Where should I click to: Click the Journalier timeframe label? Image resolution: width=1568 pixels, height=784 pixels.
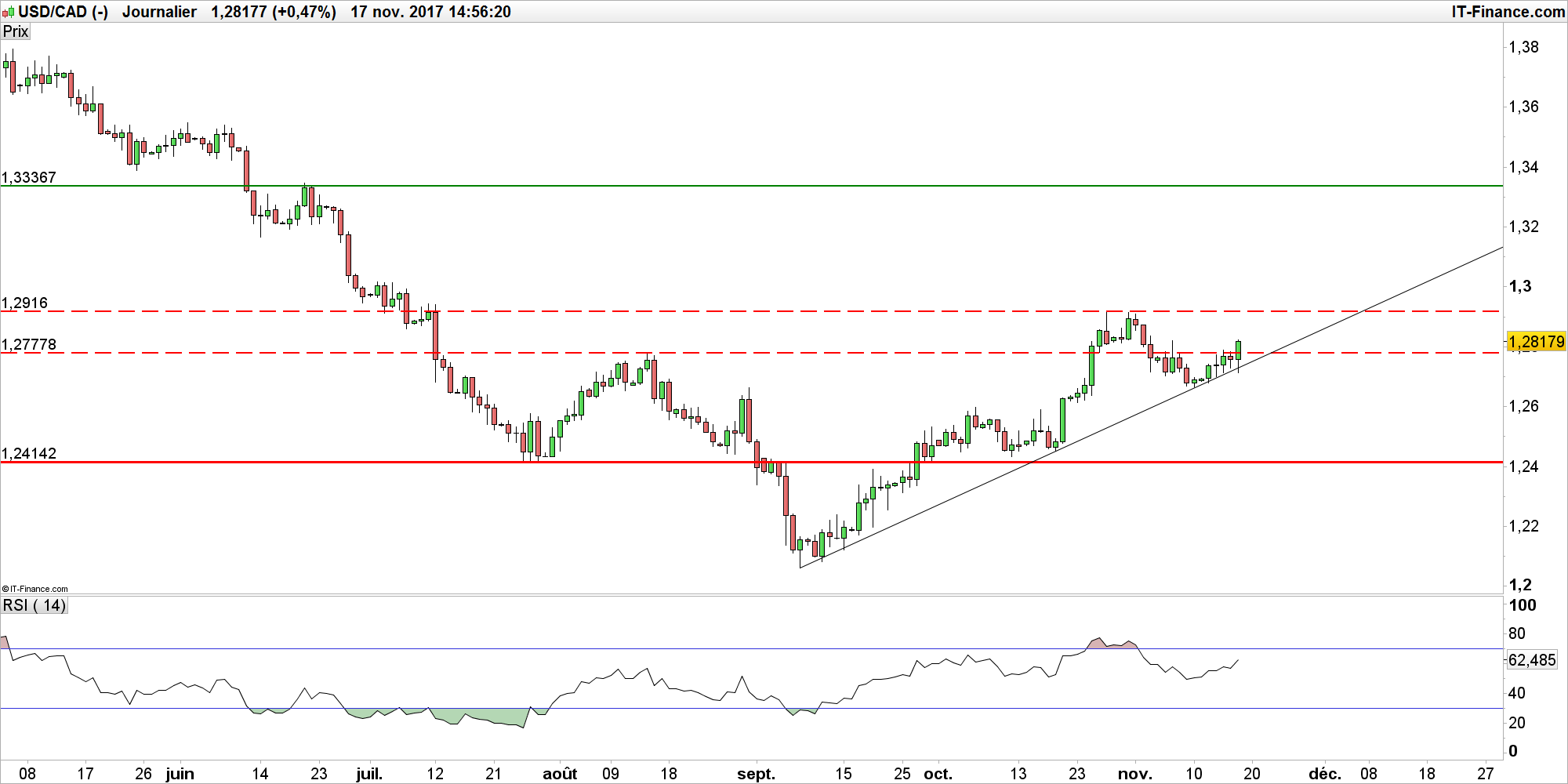tap(159, 12)
